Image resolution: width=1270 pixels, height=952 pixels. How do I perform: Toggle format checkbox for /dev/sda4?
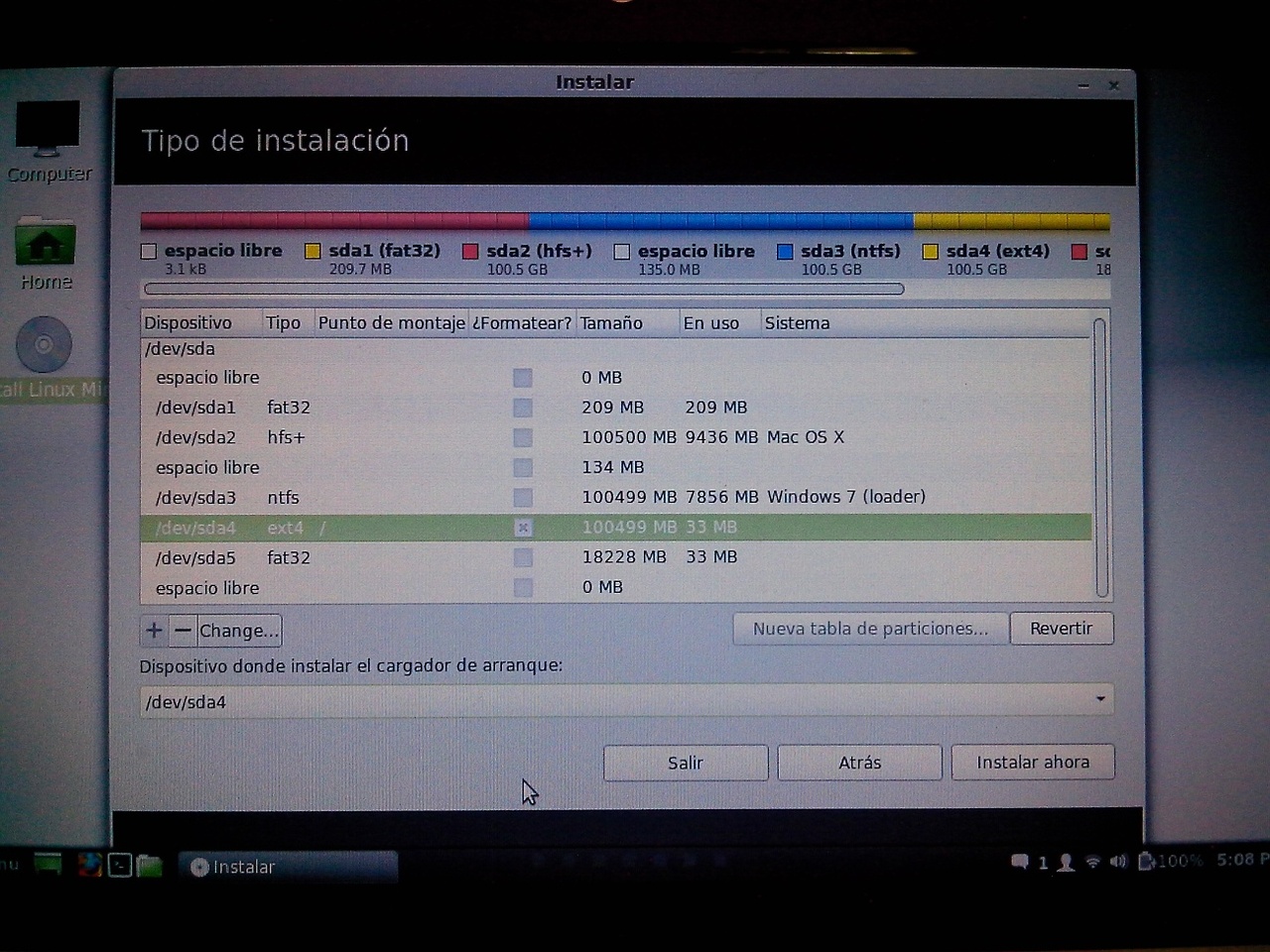[523, 528]
